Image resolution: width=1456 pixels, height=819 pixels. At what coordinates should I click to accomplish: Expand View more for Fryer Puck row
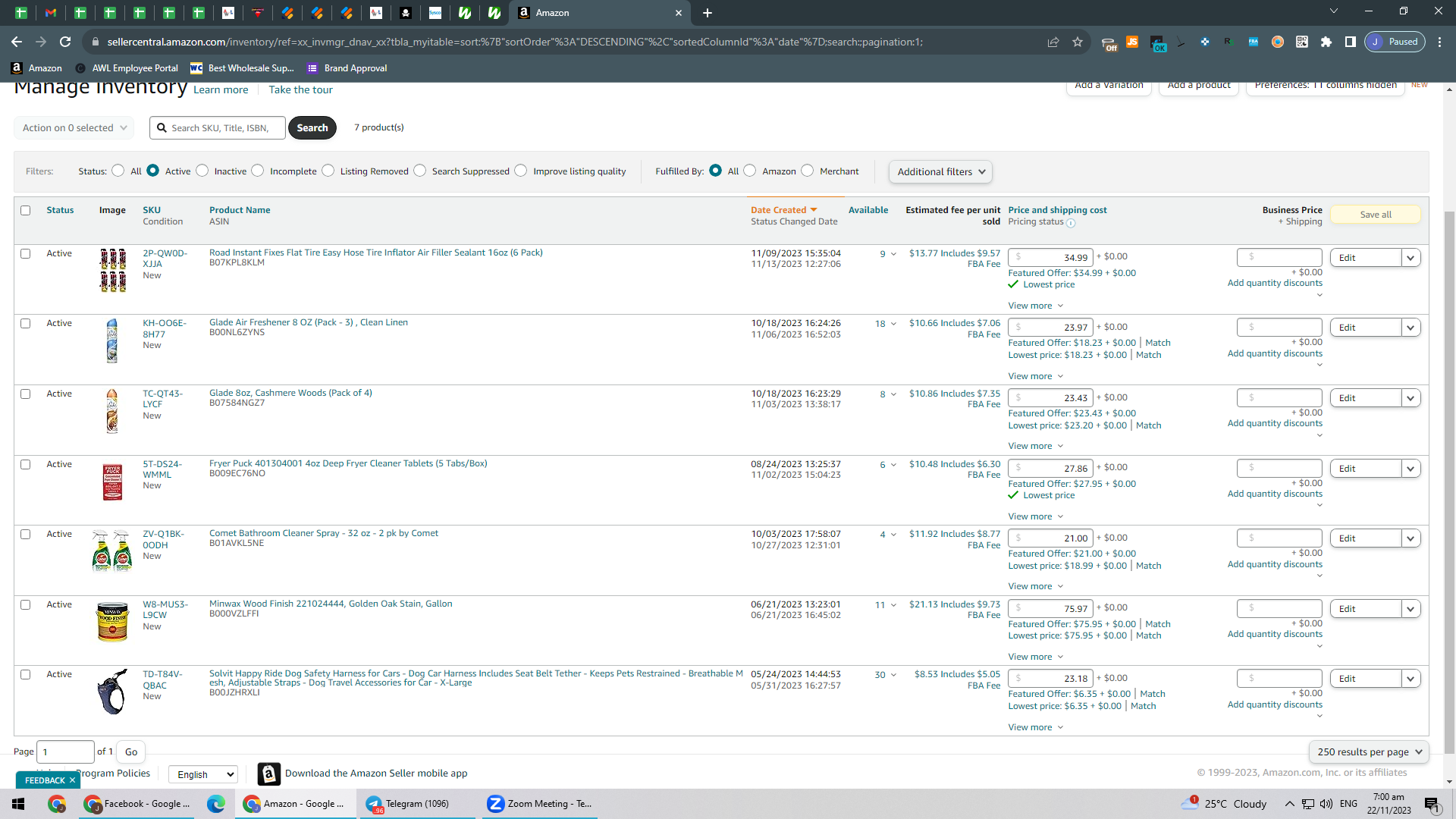tap(1036, 516)
